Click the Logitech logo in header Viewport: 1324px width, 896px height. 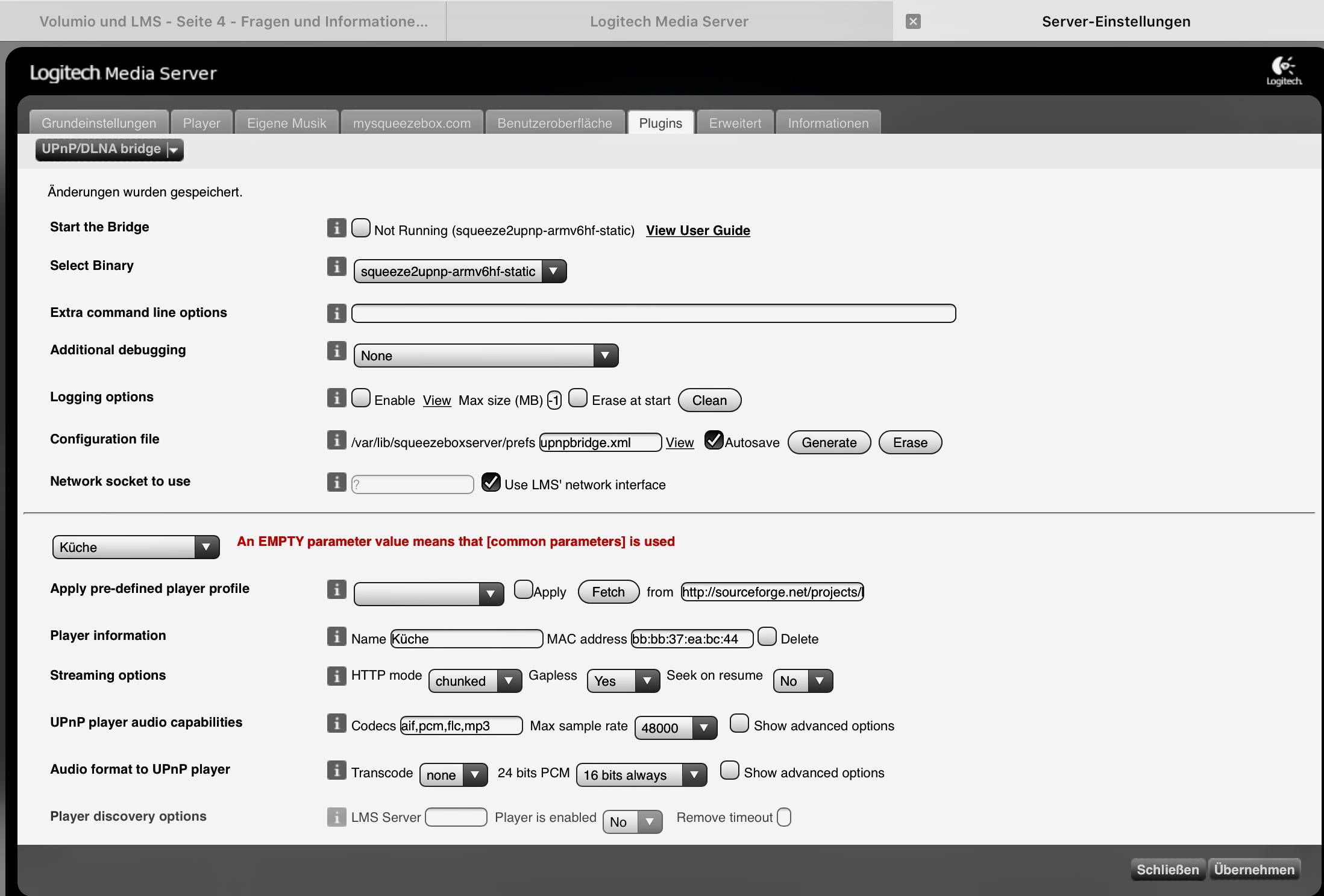pos(1284,72)
